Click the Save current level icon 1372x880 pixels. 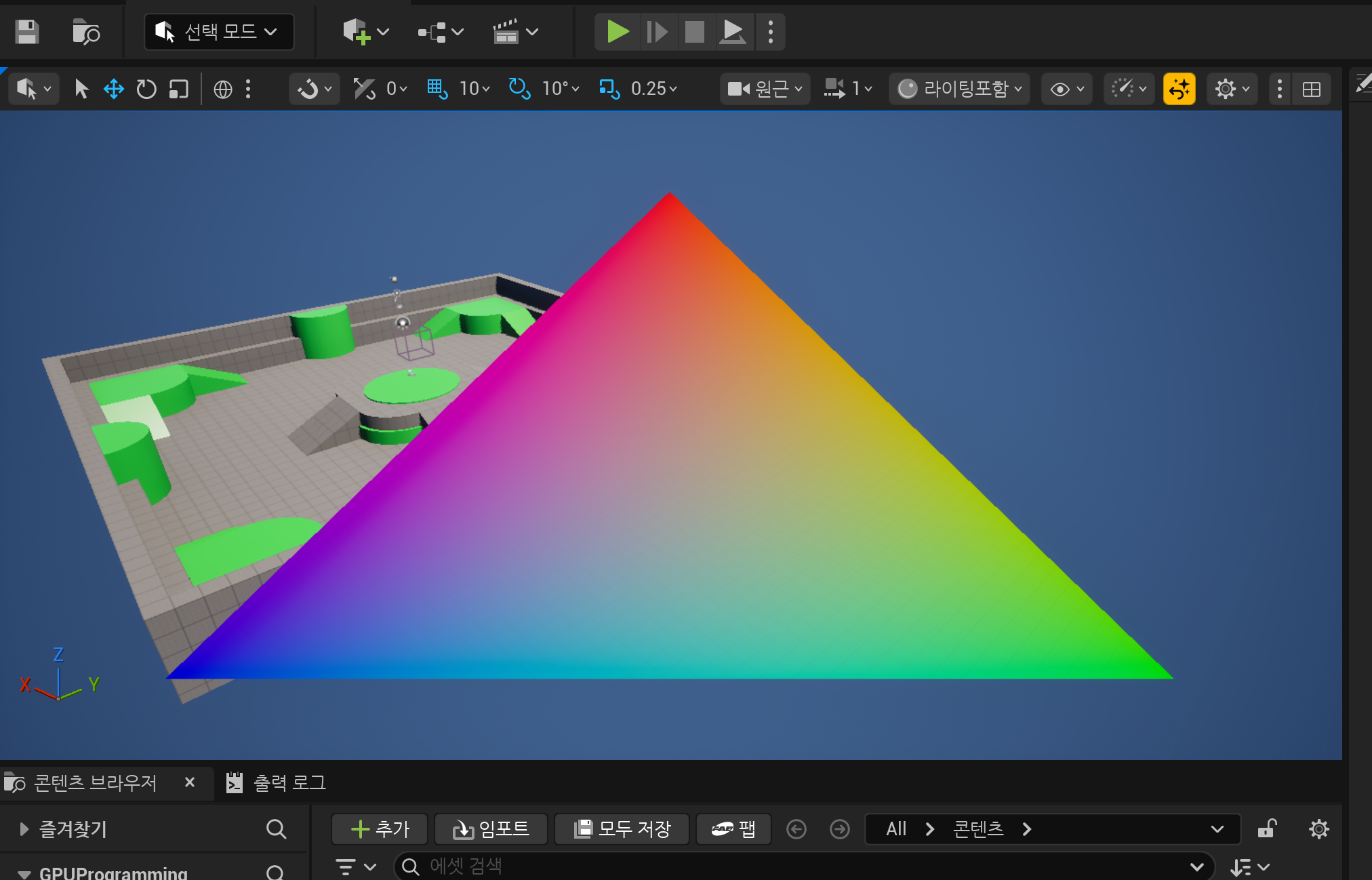[x=27, y=32]
